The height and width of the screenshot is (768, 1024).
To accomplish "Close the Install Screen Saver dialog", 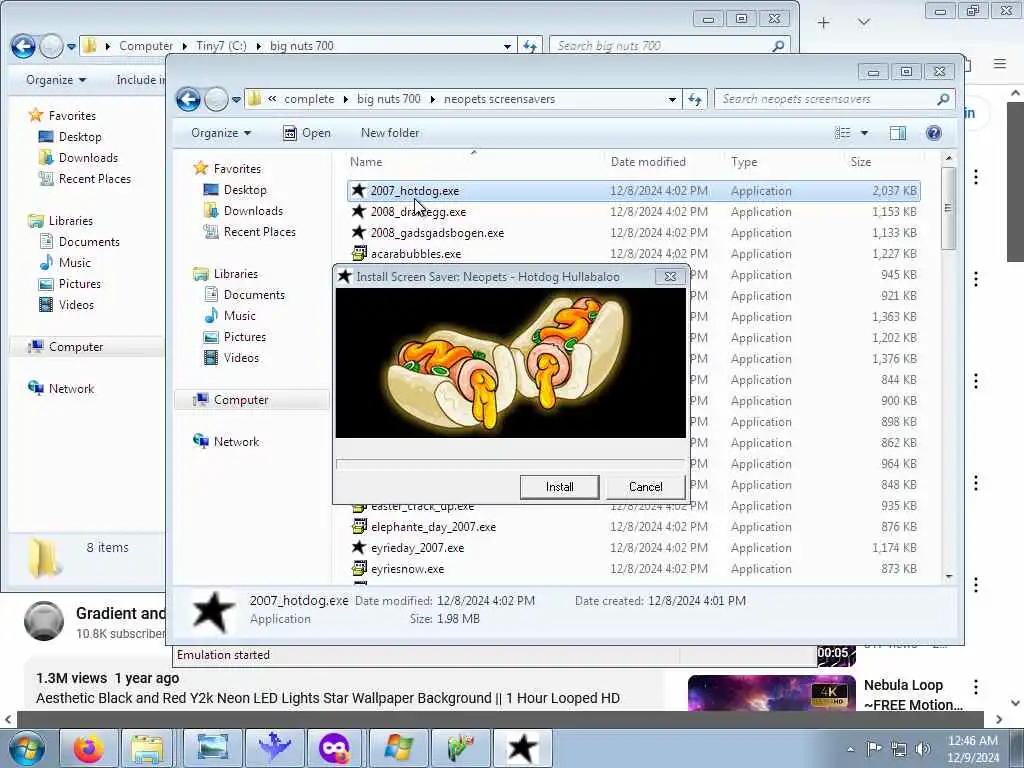I will (670, 276).
